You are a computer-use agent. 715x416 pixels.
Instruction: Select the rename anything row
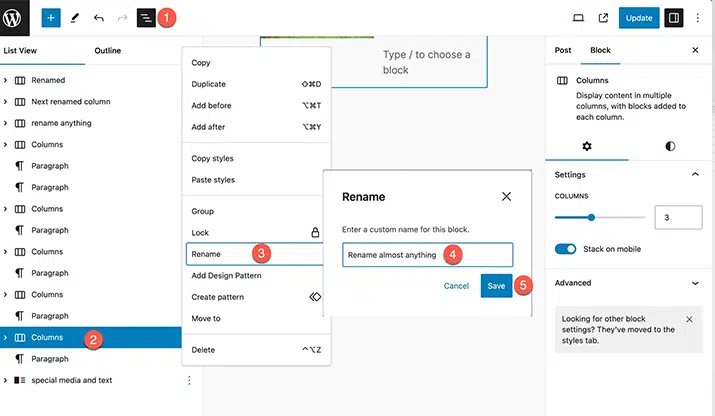coord(91,123)
